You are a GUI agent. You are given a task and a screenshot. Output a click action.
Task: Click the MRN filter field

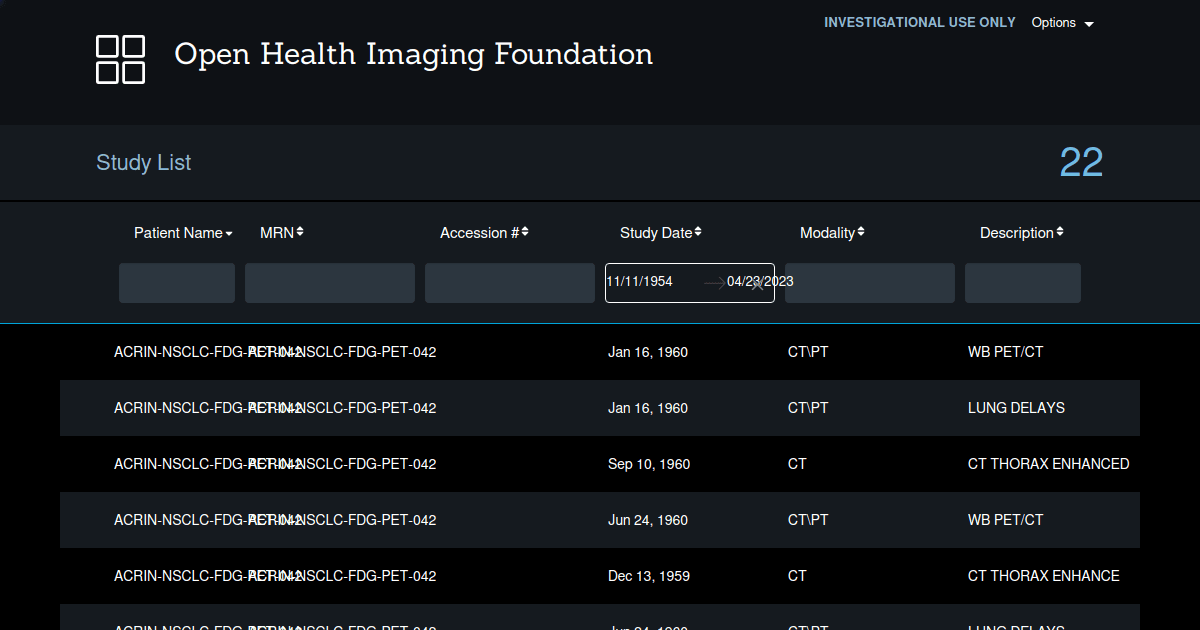(x=329, y=282)
